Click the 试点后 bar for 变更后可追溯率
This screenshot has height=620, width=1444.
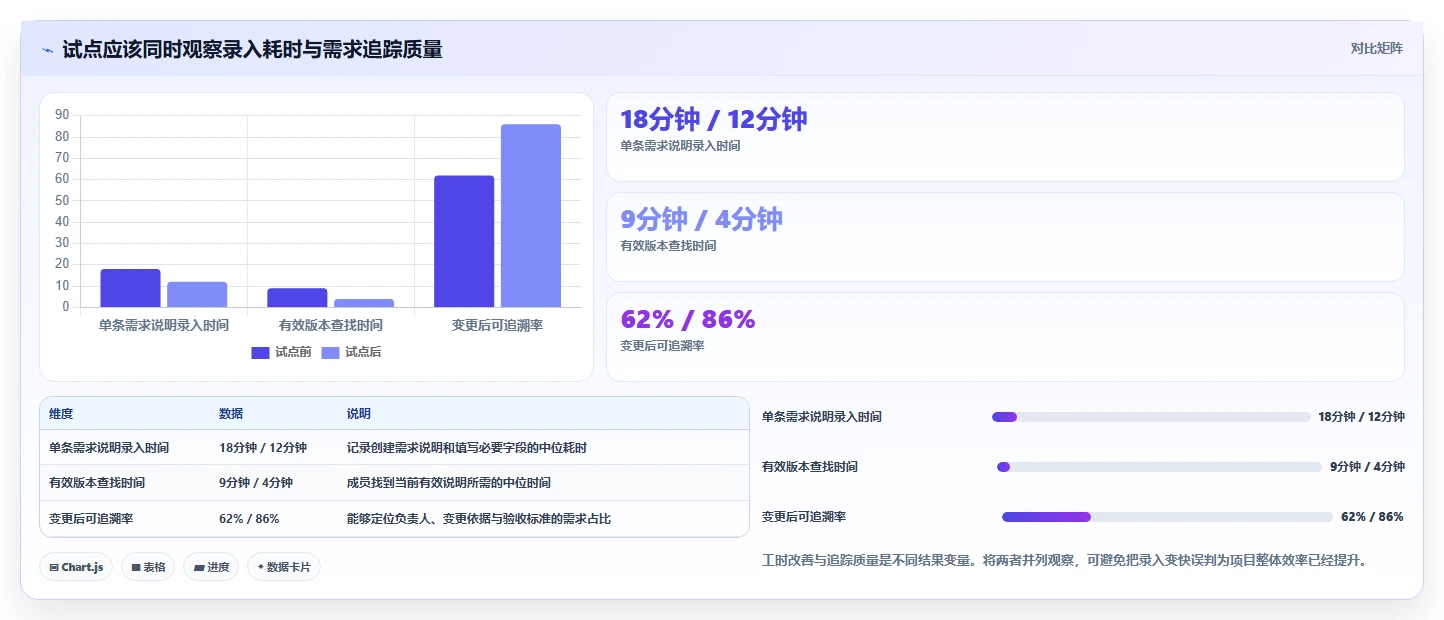coord(531,216)
